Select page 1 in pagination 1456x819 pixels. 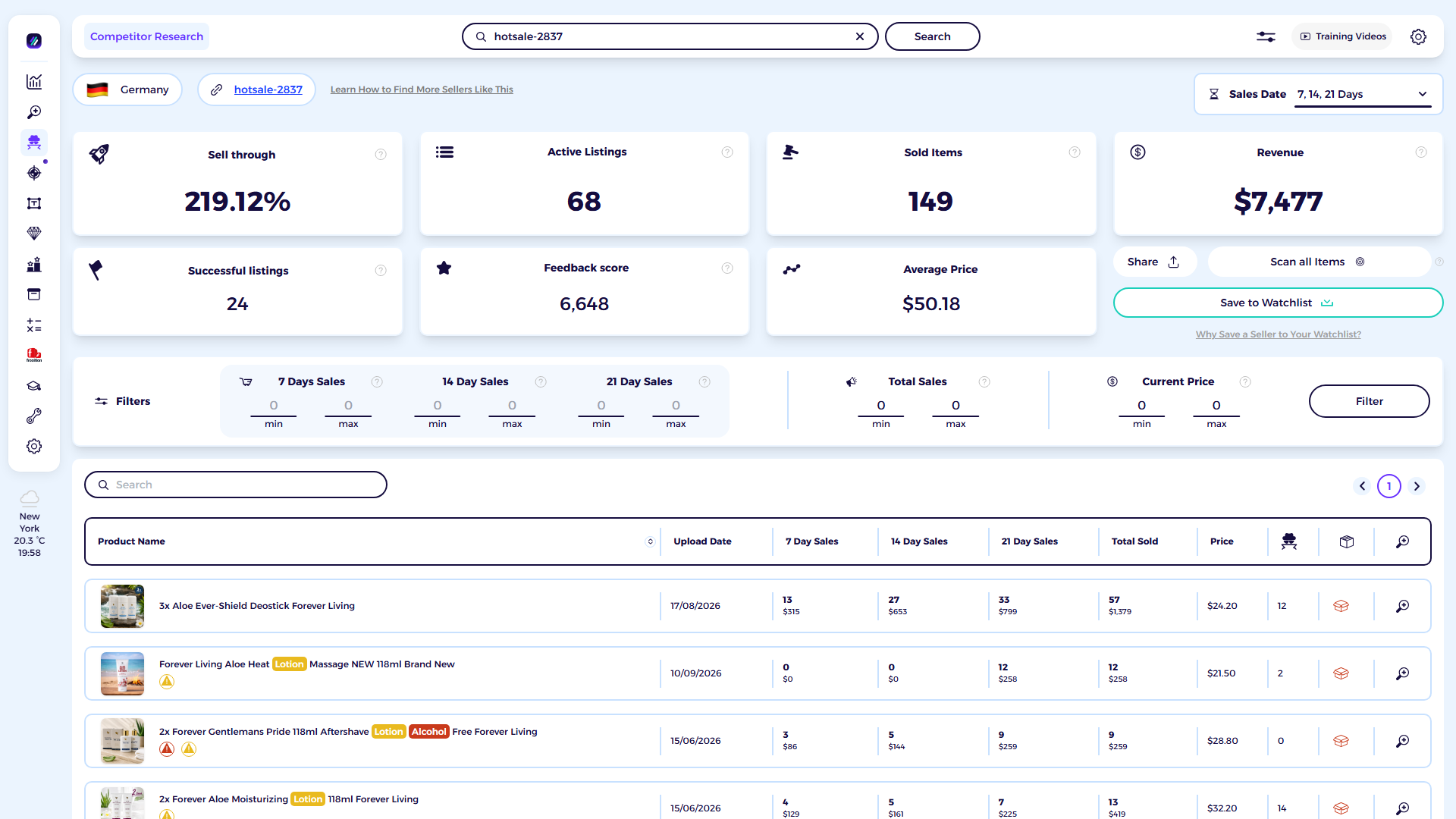tap(1389, 486)
